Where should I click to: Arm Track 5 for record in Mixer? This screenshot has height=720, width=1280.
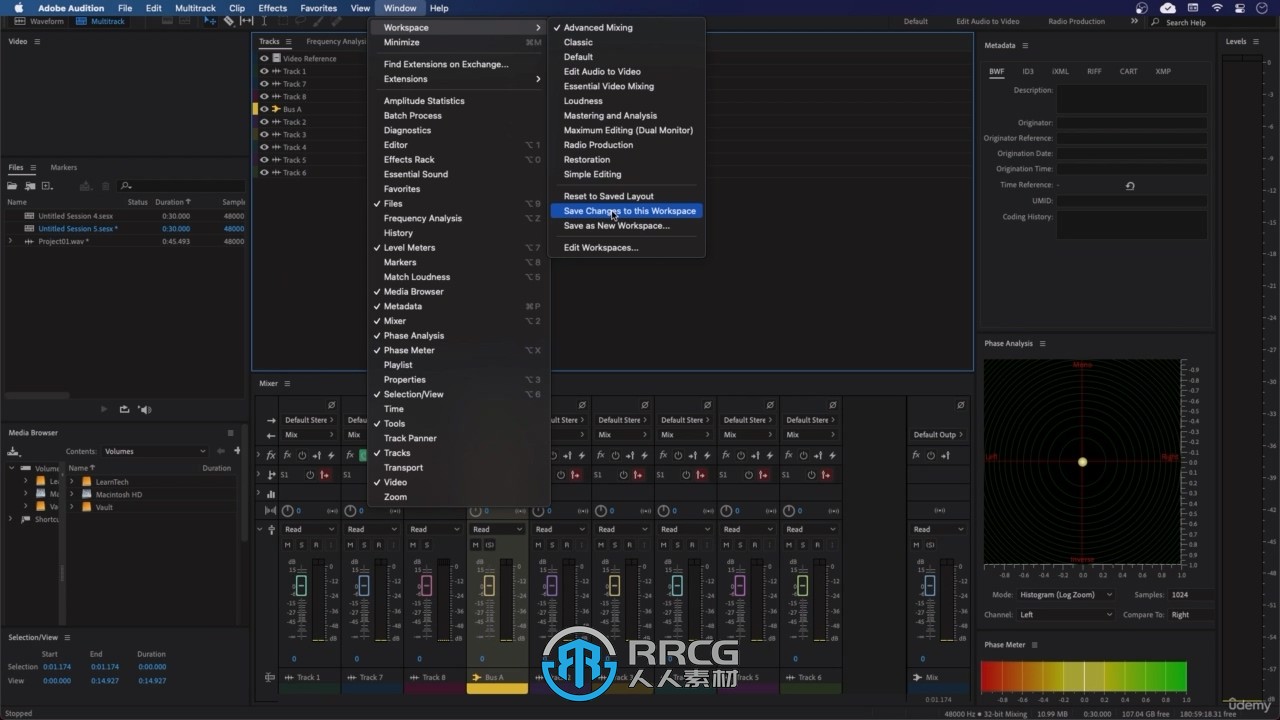click(x=755, y=545)
